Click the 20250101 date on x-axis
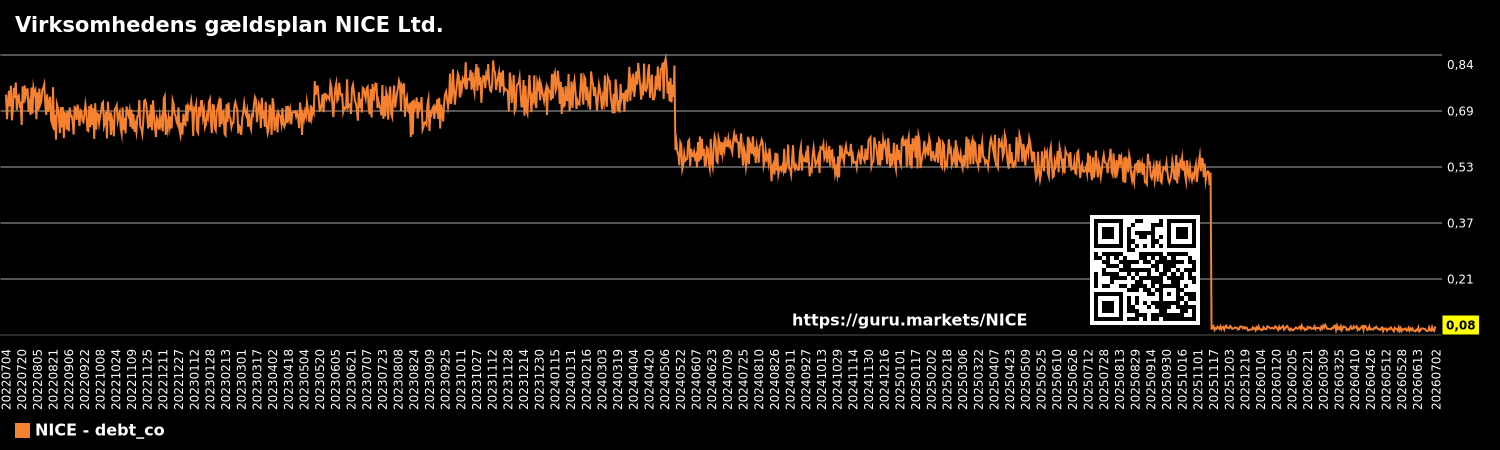The height and width of the screenshot is (450, 1500). [x=901, y=378]
